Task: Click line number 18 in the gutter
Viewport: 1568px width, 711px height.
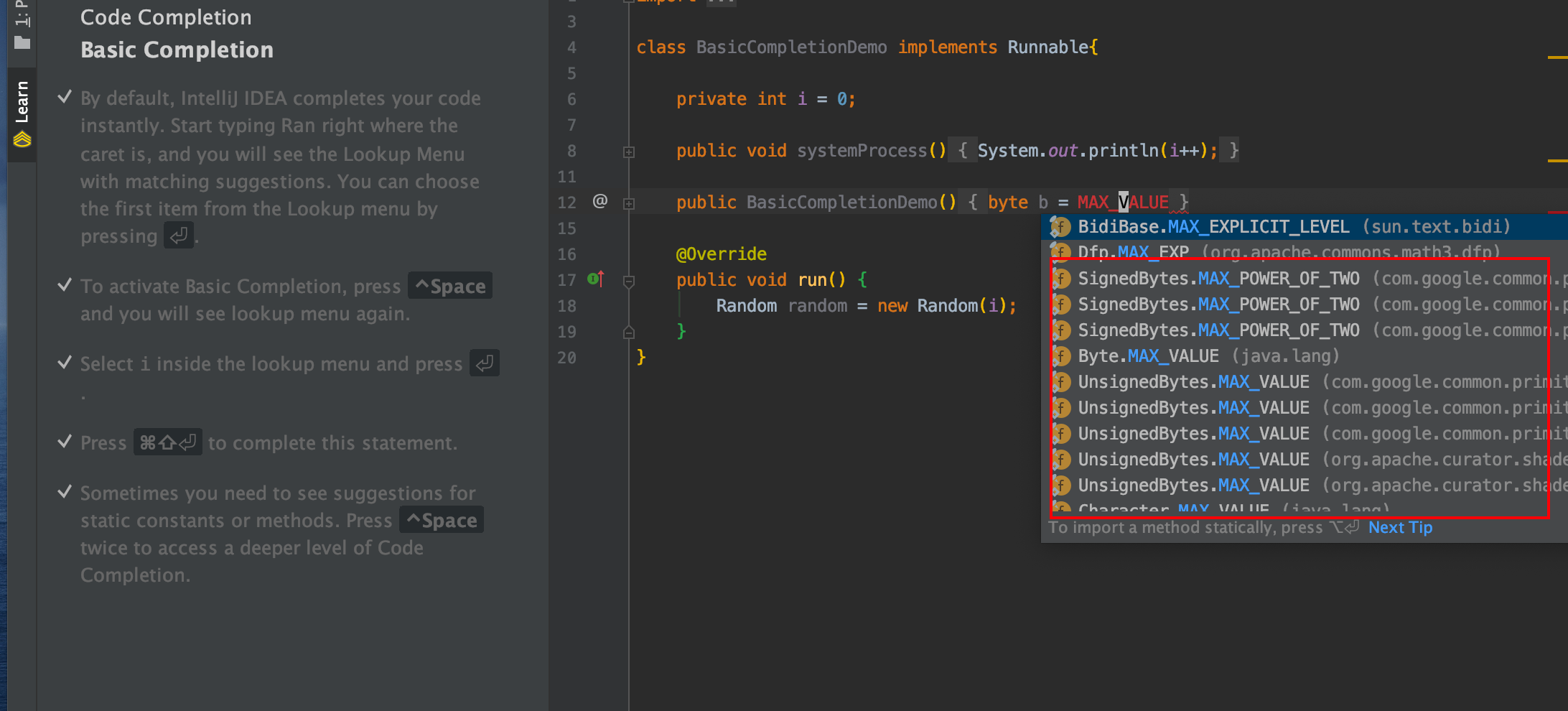Action: coord(566,306)
